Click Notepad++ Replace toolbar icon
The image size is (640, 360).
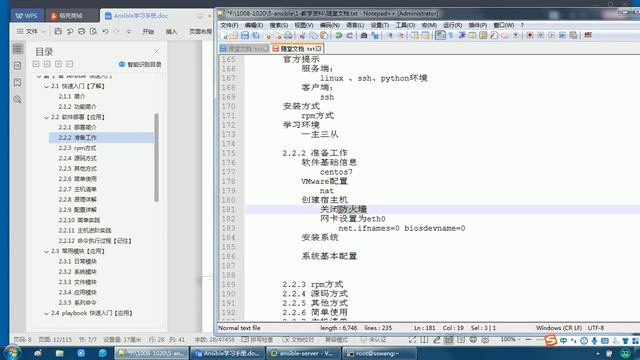pos(375,36)
